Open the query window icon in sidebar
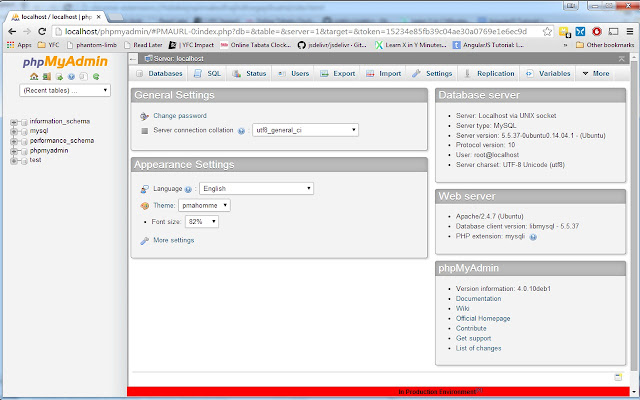Viewport: 640px width, 400px height. [59, 77]
